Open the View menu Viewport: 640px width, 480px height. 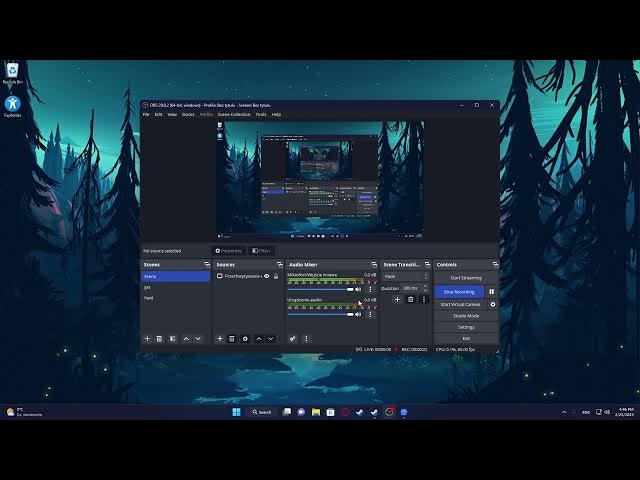(172, 115)
